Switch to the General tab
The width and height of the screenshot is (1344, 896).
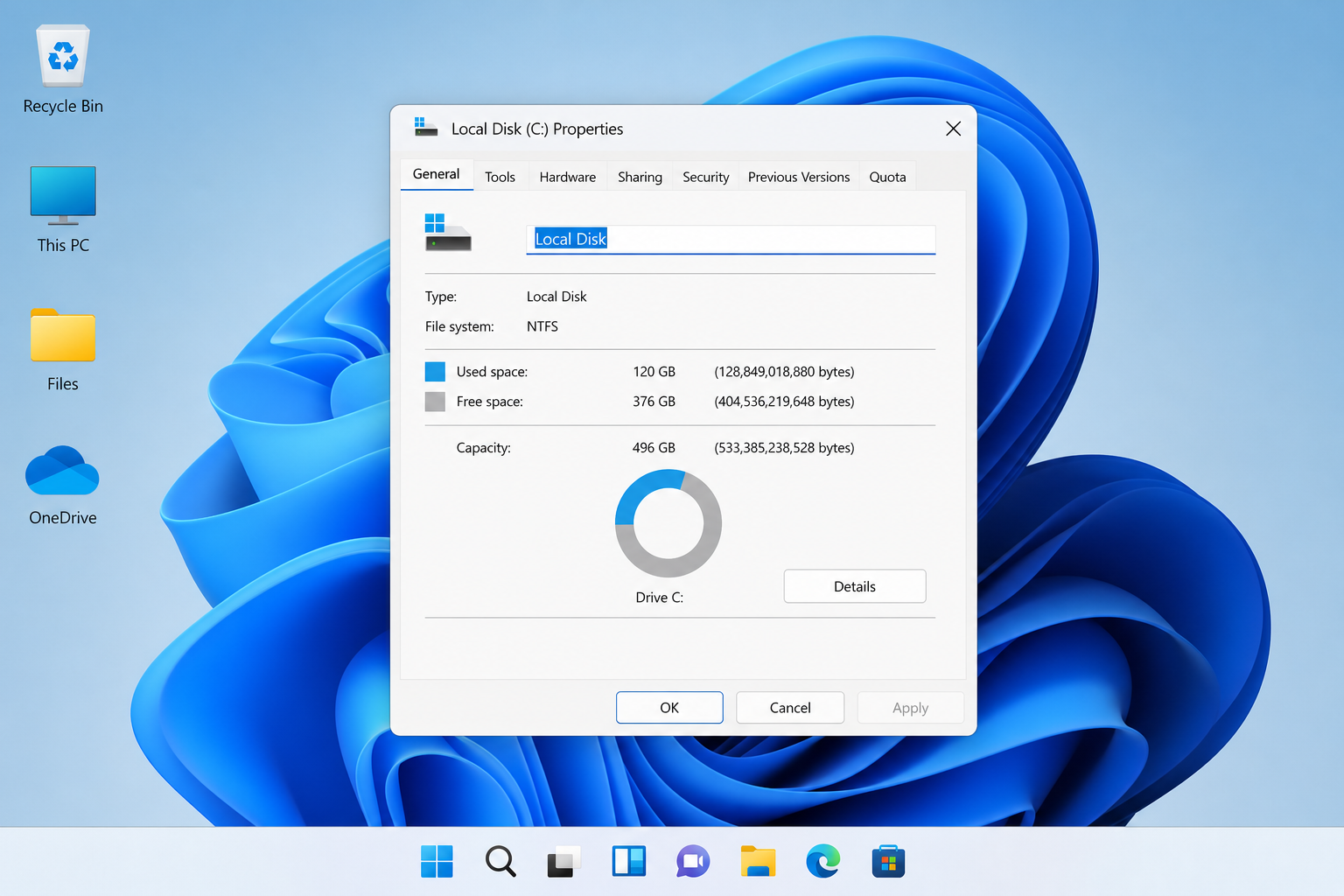click(437, 174)
